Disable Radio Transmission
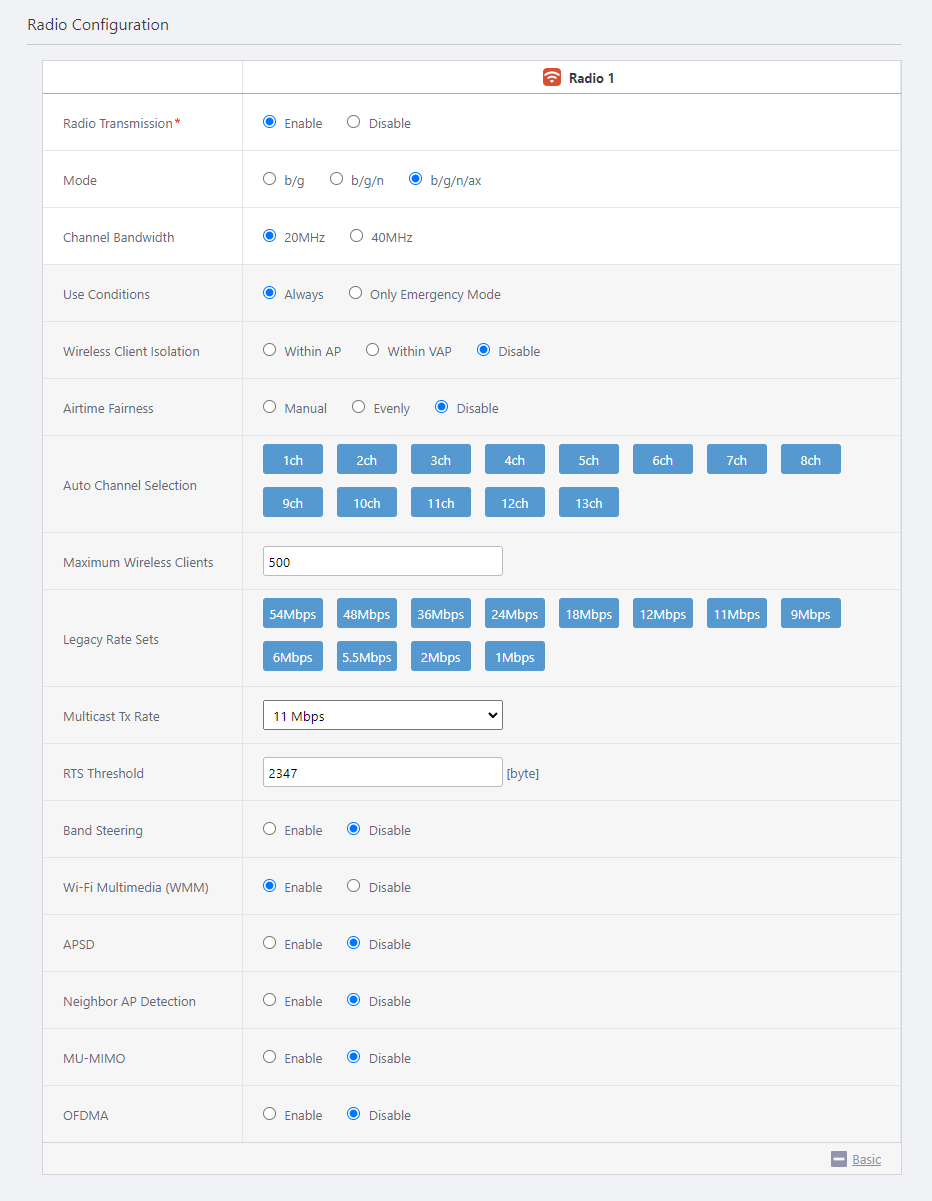The height and width of the screenshot is (1201, 932). click(354, 123)
